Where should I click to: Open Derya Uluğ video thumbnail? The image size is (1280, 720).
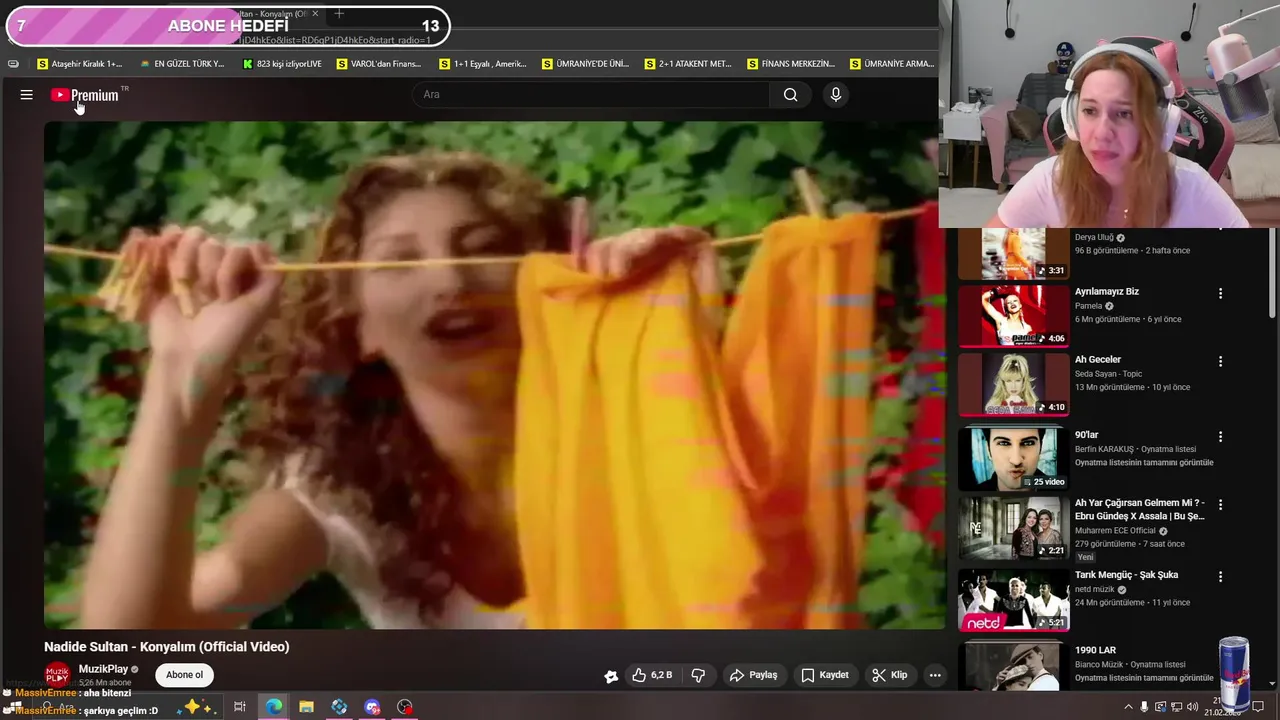click(x=1014, y=253)
